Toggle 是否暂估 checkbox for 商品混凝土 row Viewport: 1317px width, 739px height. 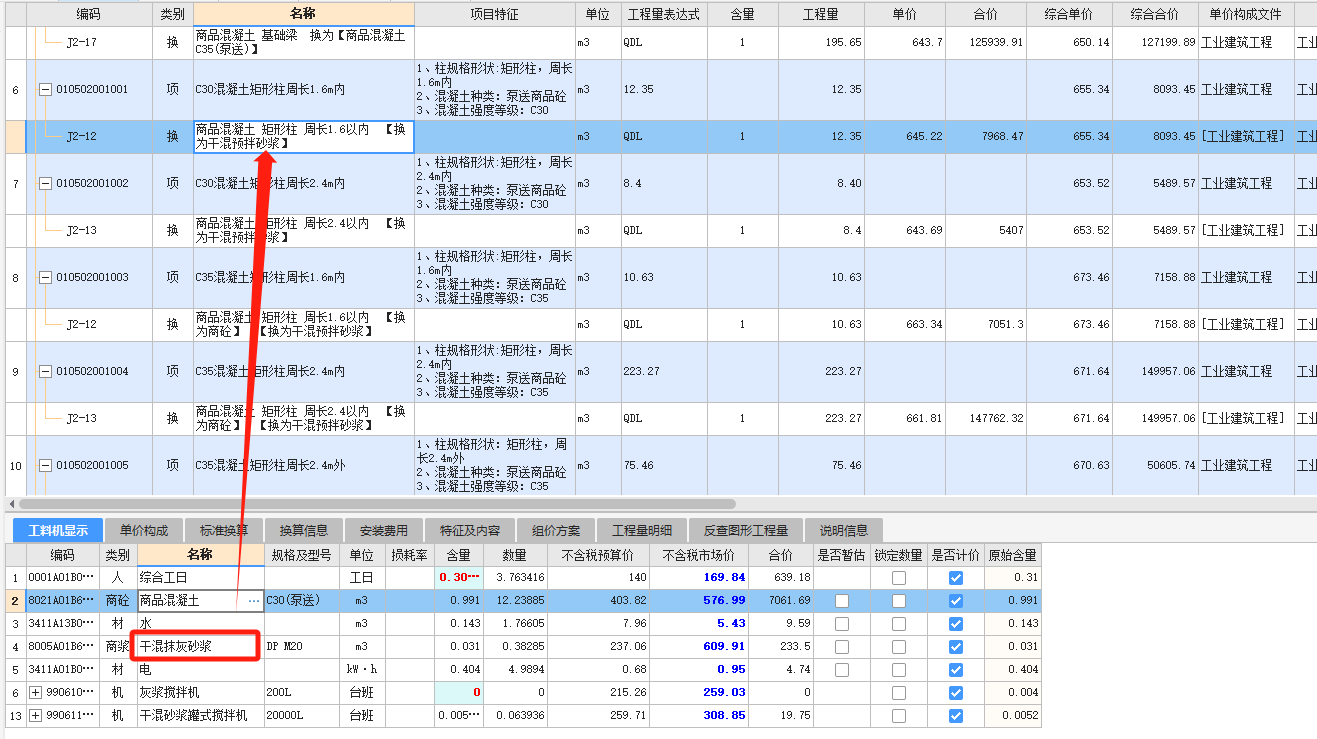click(842, 601)
